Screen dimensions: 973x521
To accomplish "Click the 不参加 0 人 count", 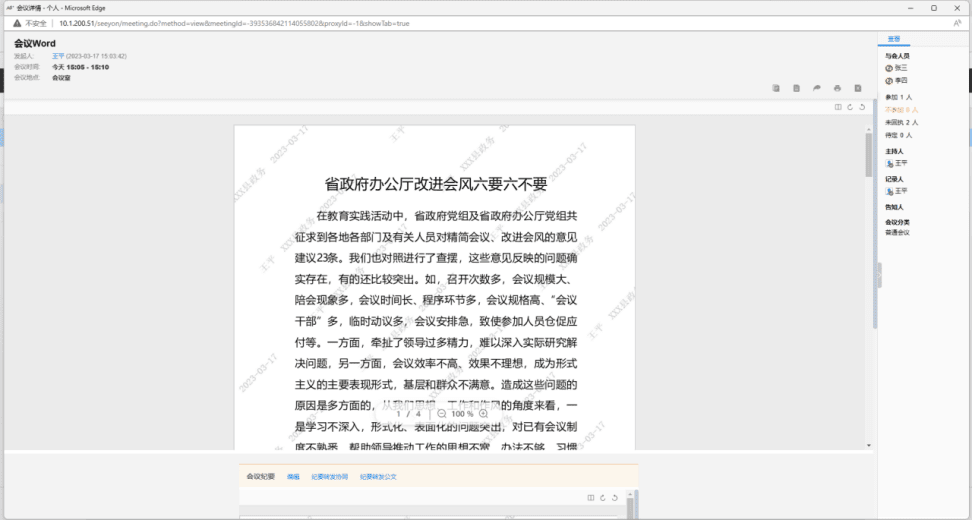I will [x=902, y=110].
